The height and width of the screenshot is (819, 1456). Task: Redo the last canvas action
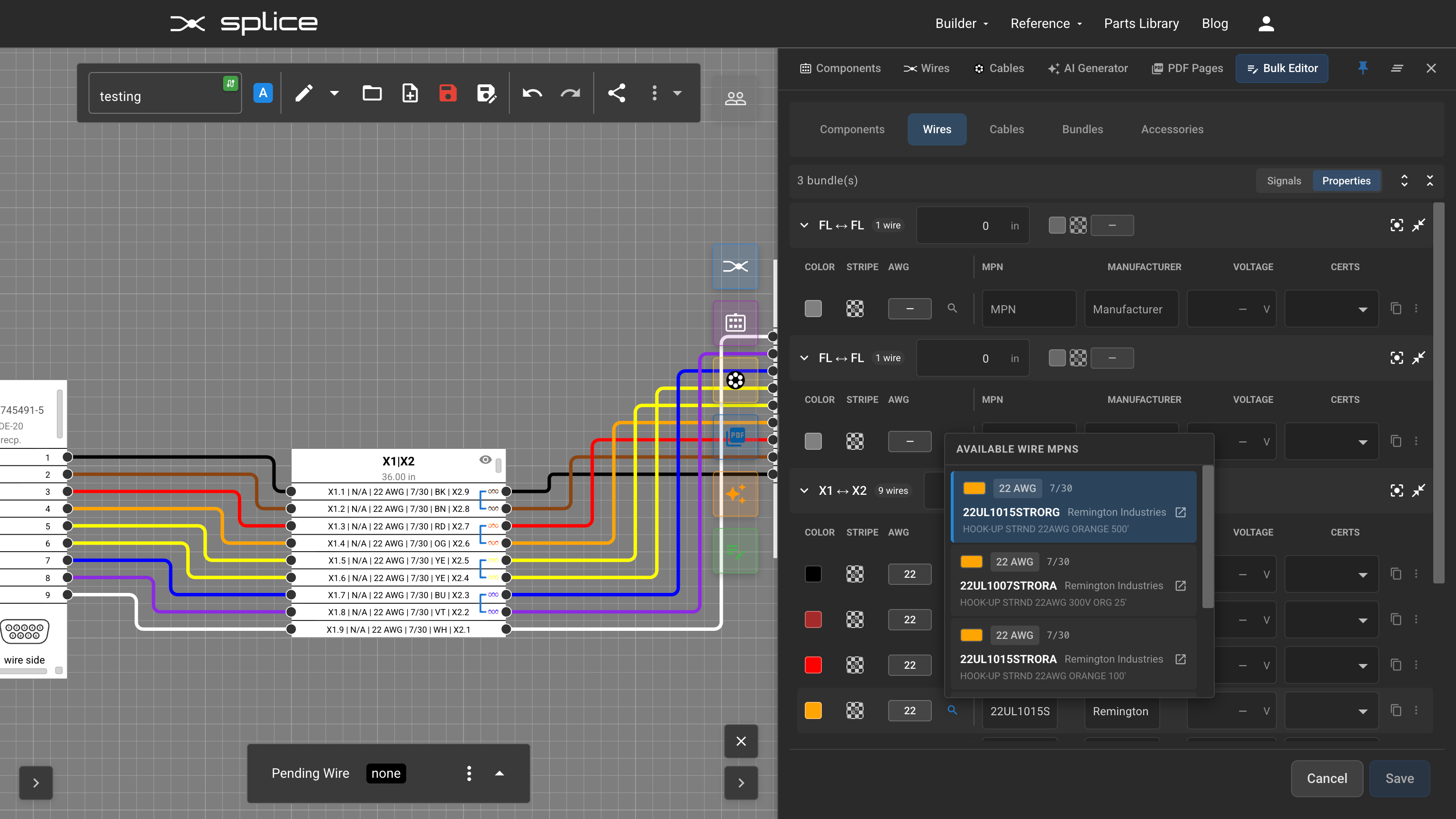coord(570,93)
